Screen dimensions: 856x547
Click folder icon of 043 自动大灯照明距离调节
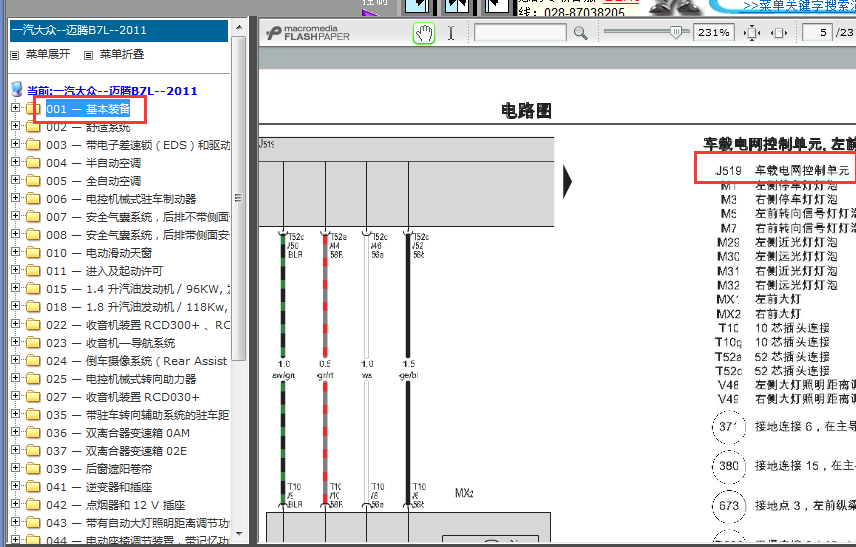[33, 523]
